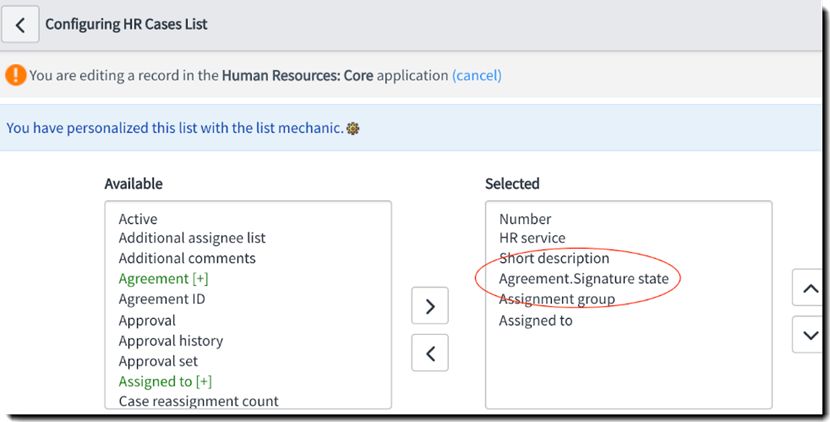Click the personalized list message link

[175, 128]
